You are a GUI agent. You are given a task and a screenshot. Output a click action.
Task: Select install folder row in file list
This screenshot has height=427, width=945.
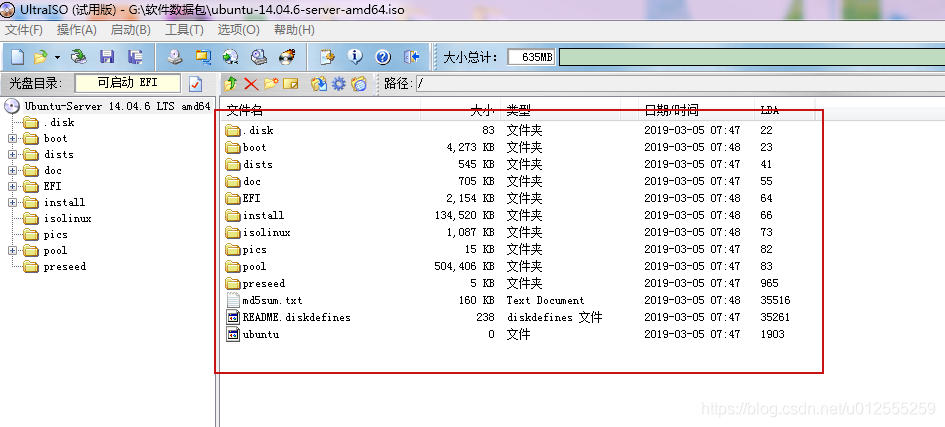263,216
